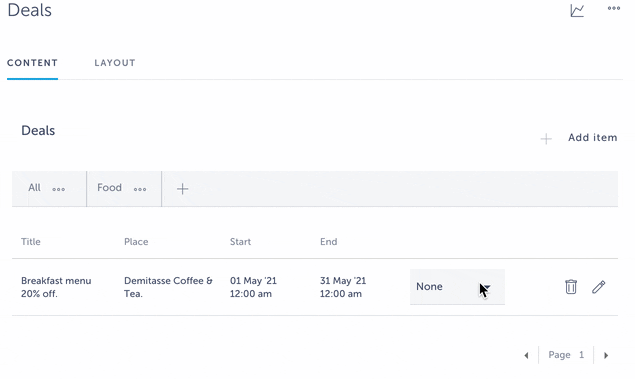635x379 pixels.
Task: Click the End column header
Action: 328,242
